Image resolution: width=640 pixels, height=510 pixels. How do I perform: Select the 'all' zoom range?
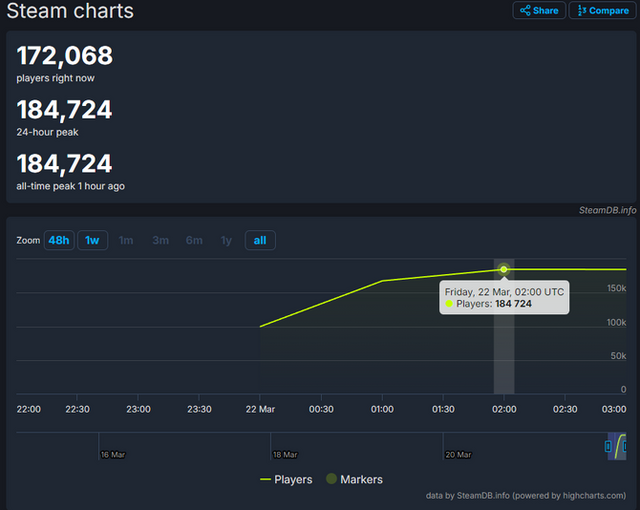(260, 240)
